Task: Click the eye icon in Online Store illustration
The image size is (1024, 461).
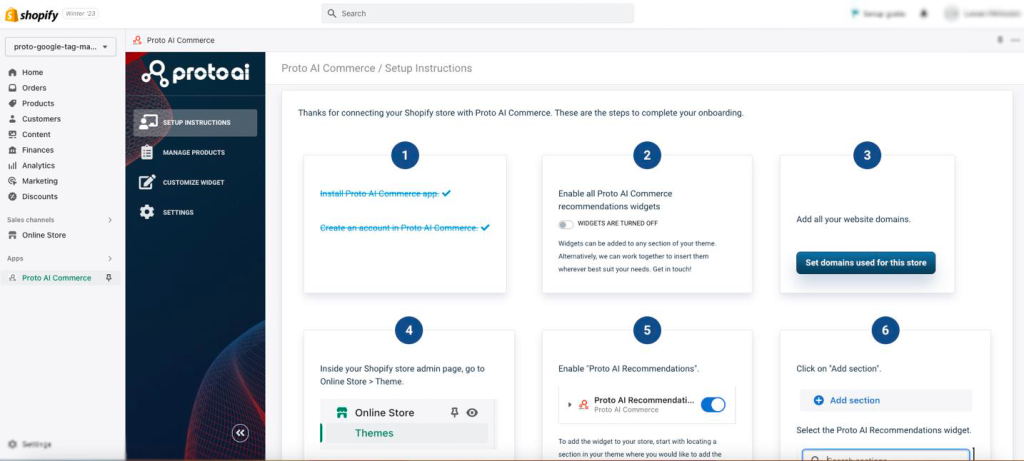Action: click(x=473, y=413)
